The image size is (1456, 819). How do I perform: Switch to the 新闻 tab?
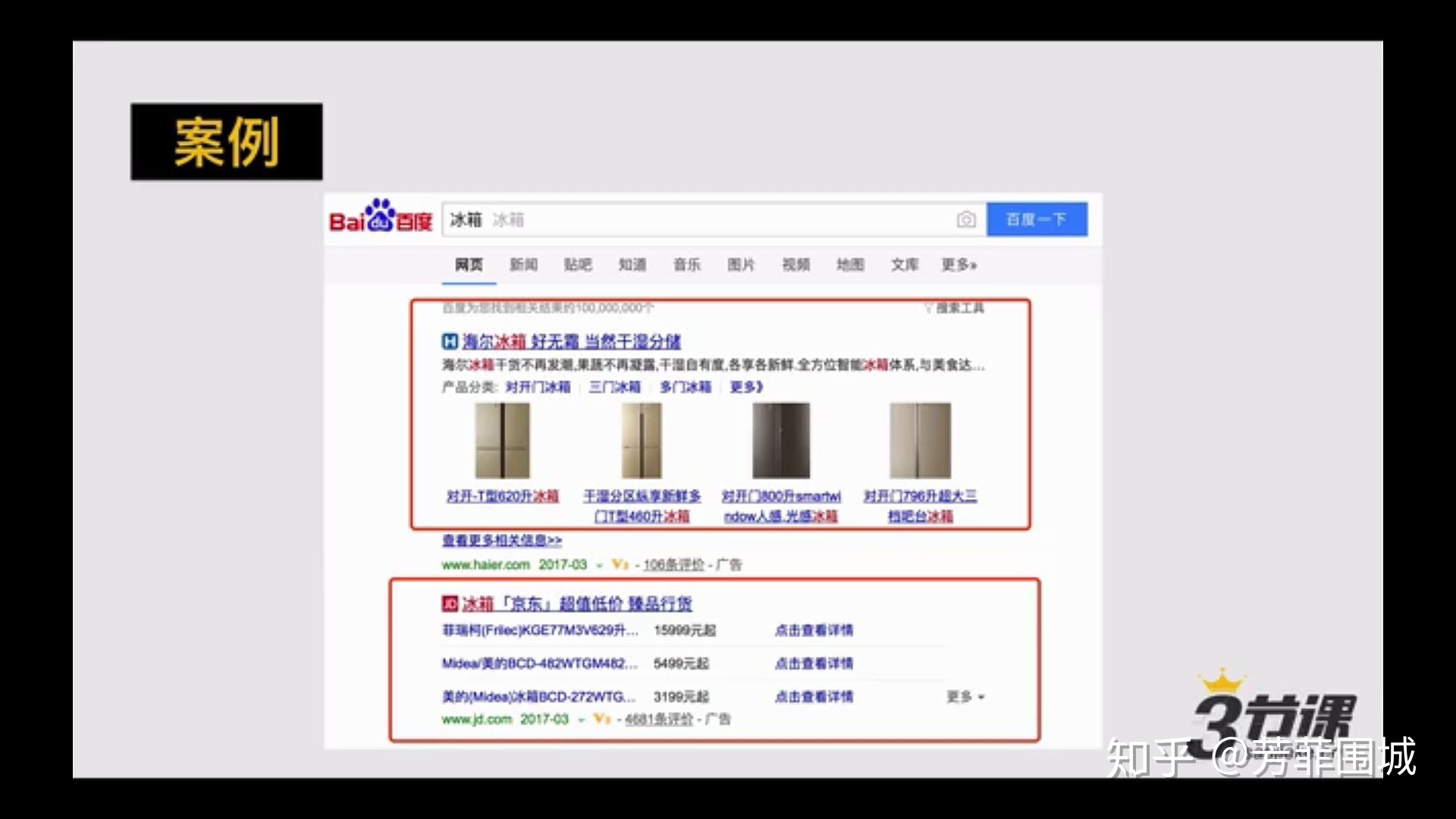pos(523,265)
